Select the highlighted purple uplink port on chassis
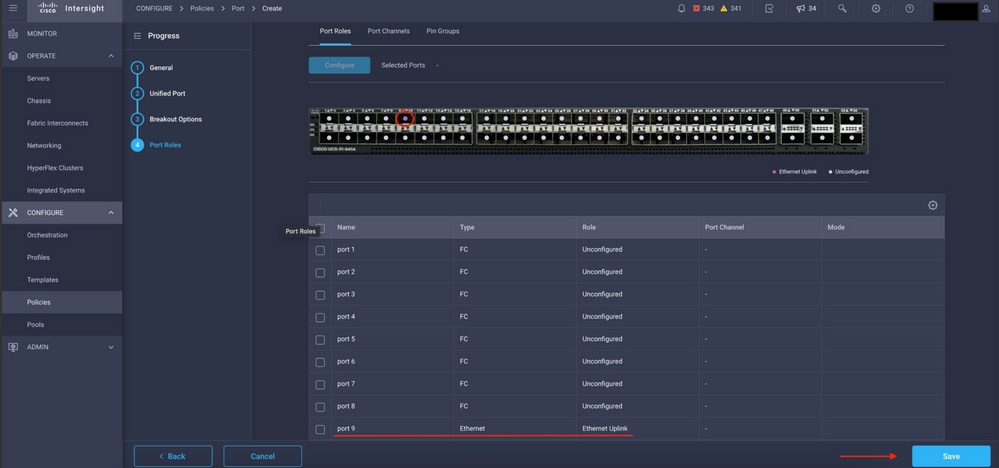The width and height of the screenshot is (999, 468). 405,118
